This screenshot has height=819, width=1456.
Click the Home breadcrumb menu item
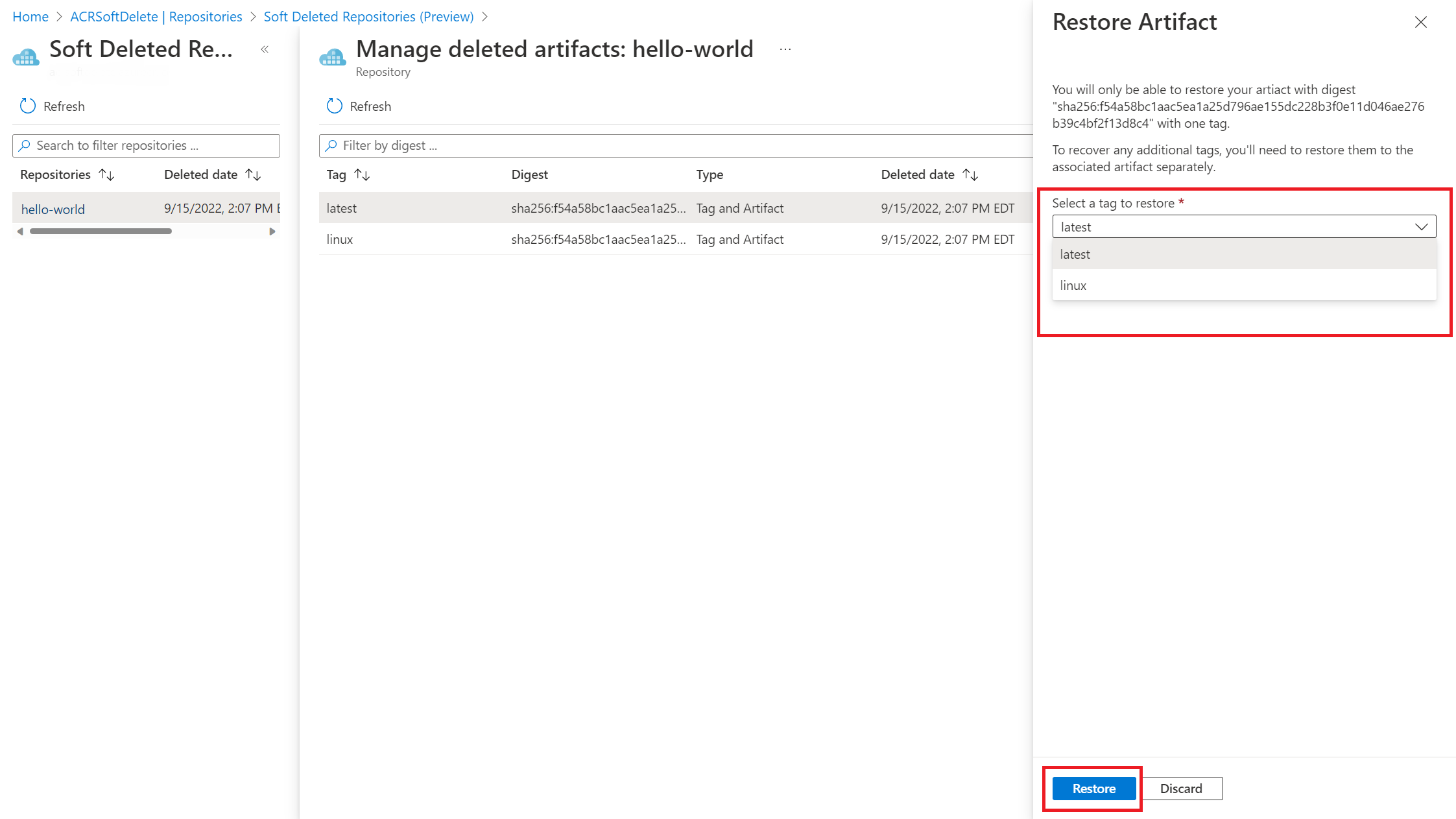coord(30,15)
